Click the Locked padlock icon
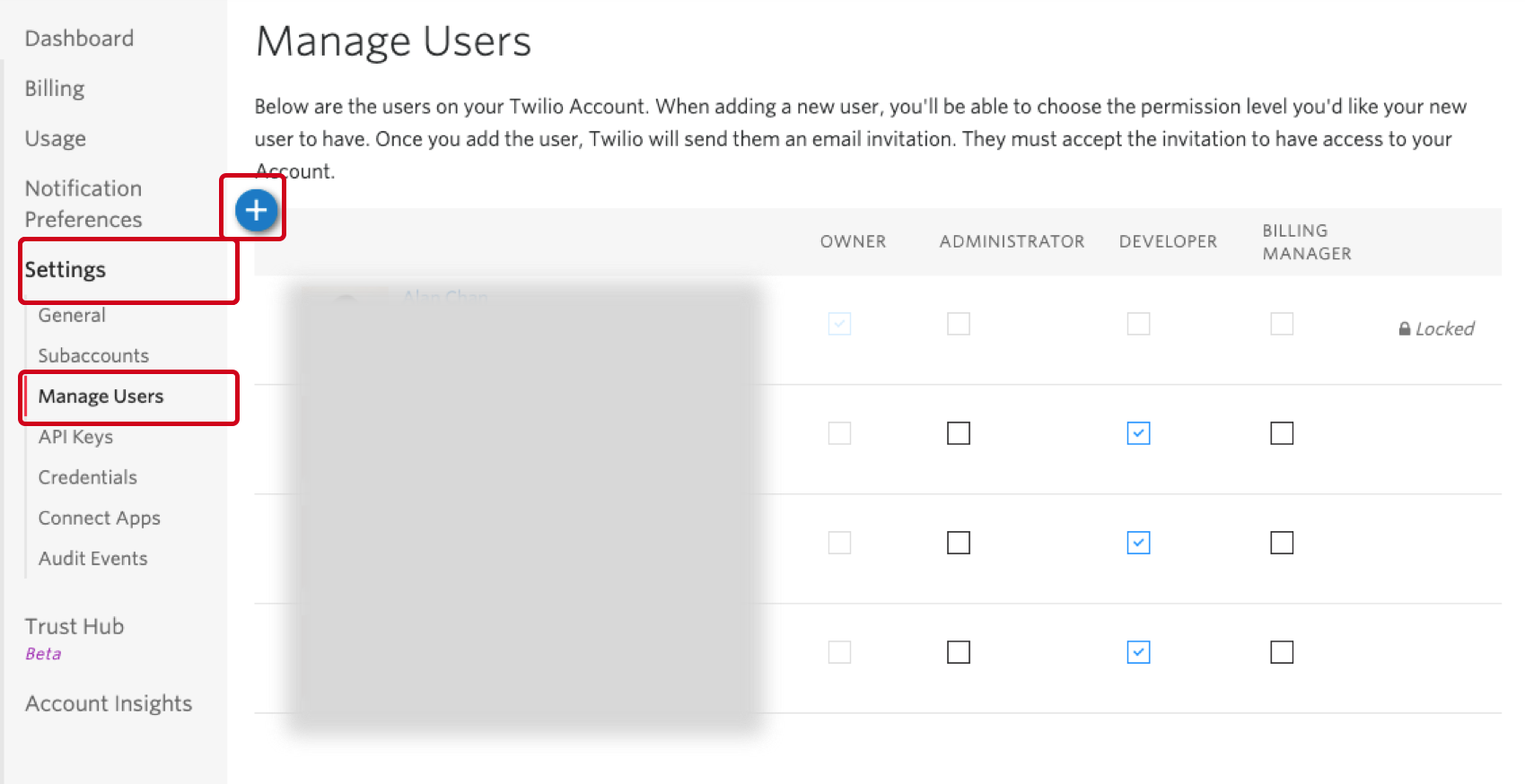1525x784 pixels. coord(1404,329)
